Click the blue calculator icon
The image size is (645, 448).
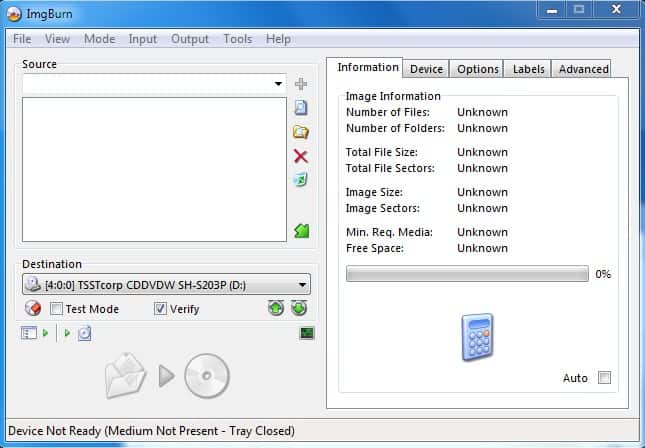(478, 337)
